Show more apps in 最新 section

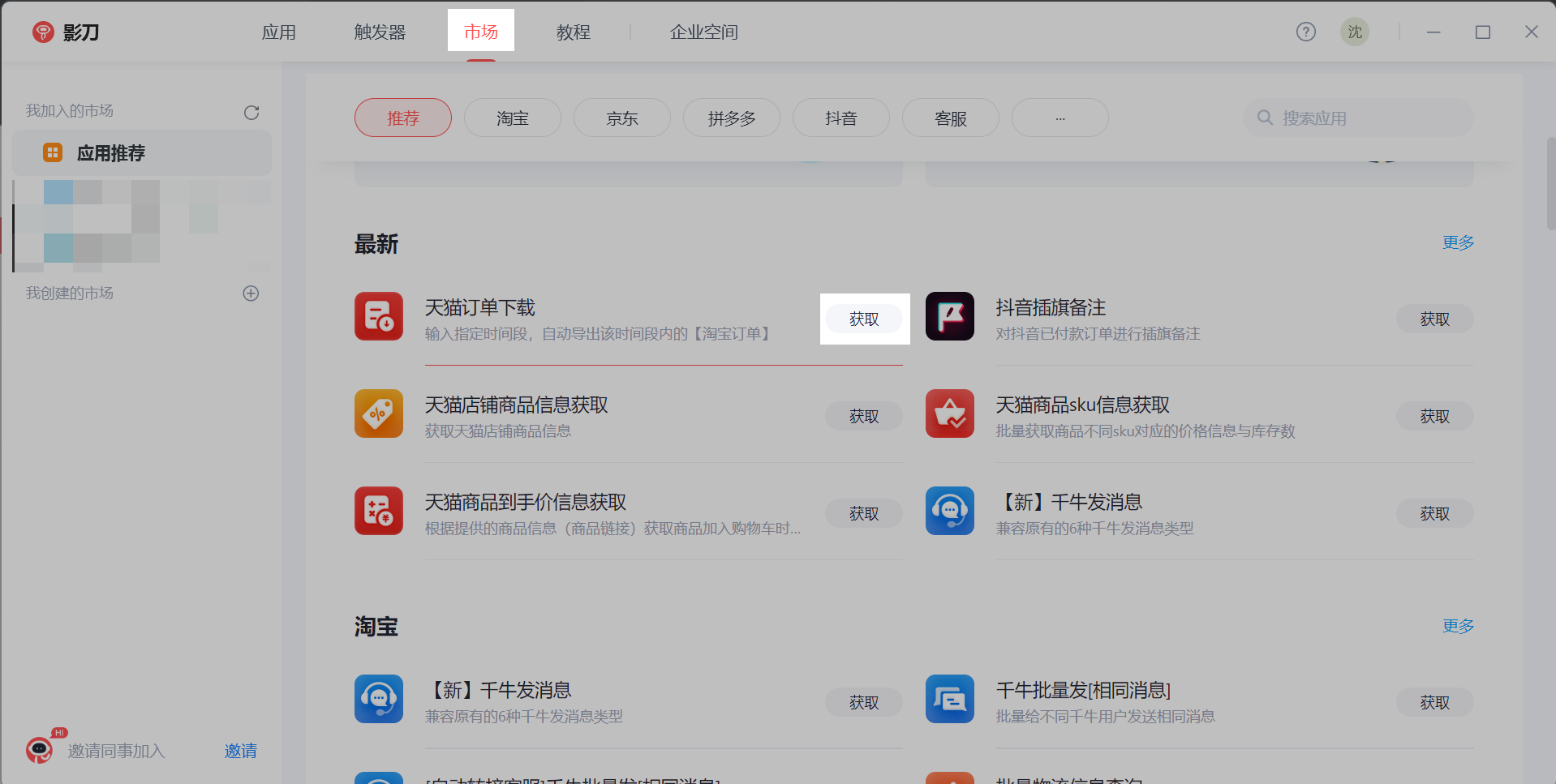point(1458,242)
